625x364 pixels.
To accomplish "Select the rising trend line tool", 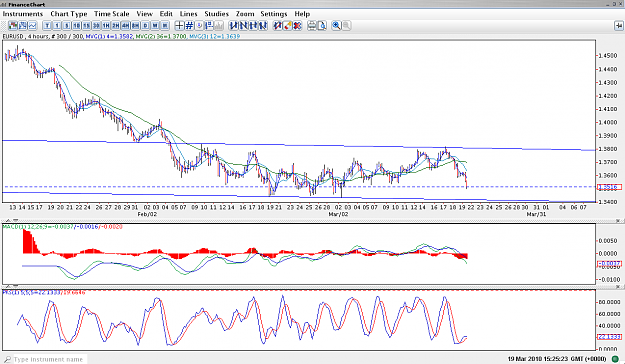I will 234,26.
